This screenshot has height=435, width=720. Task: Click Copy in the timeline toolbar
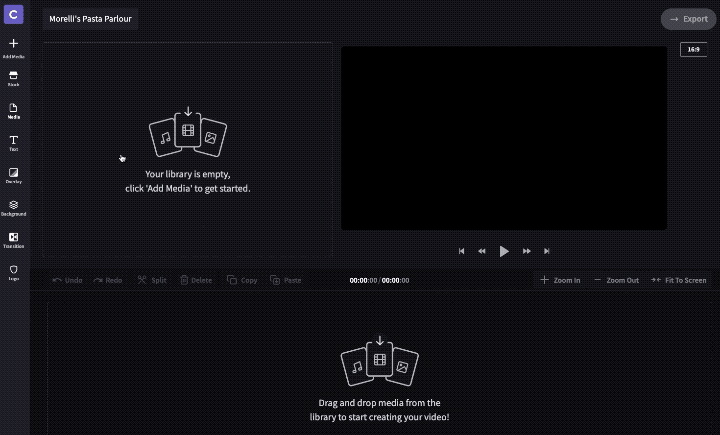(242, 280)
